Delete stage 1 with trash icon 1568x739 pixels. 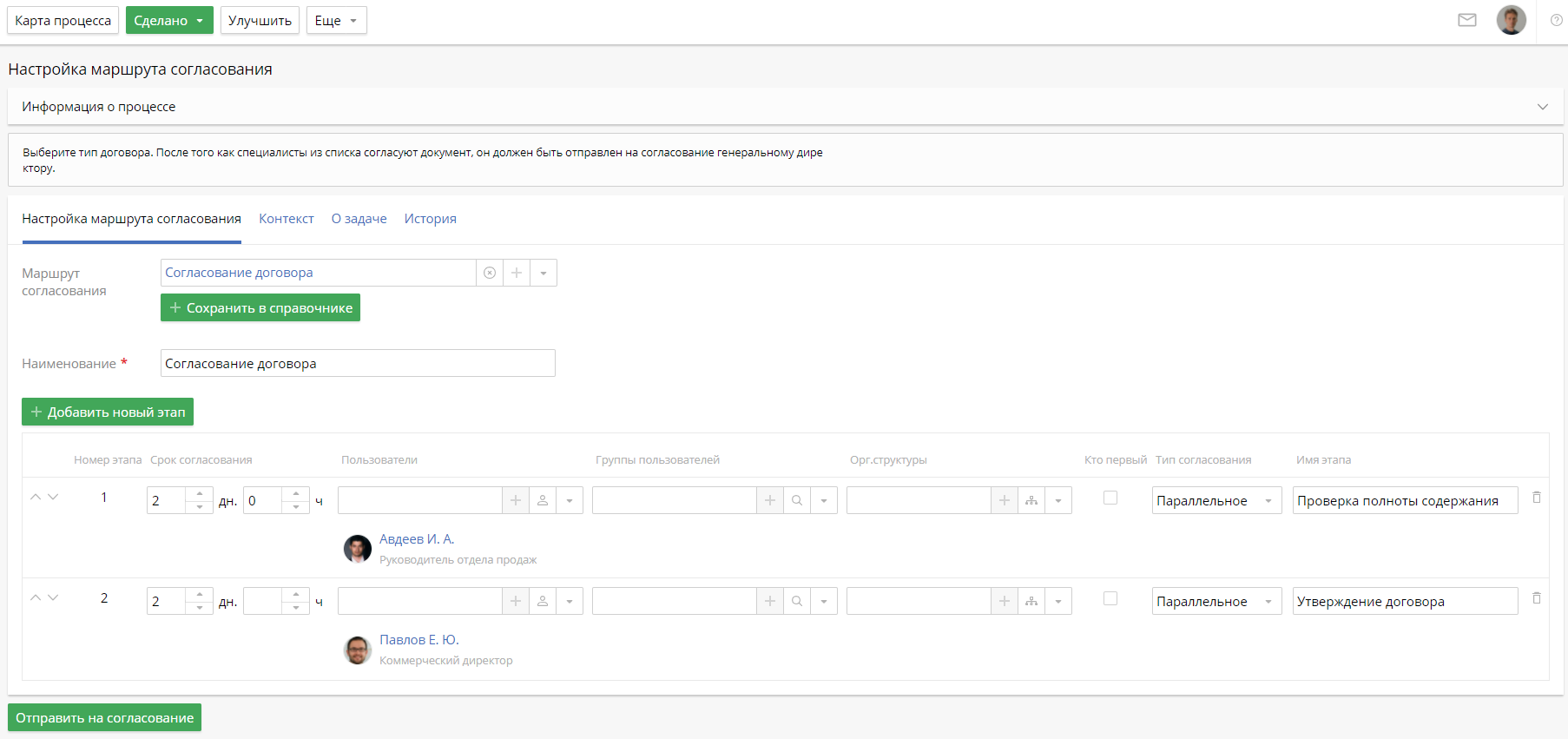[x=1536, y=498]
